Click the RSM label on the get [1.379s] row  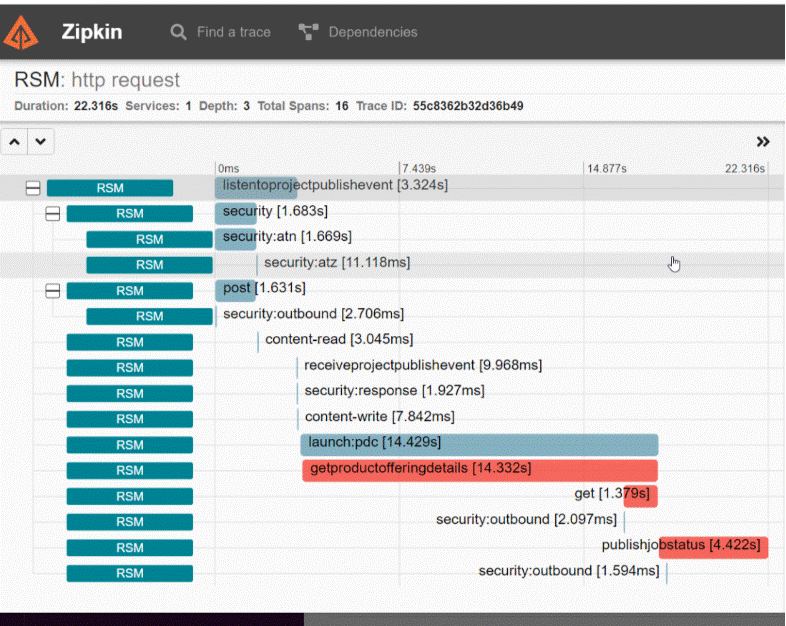tap(129, 496)
